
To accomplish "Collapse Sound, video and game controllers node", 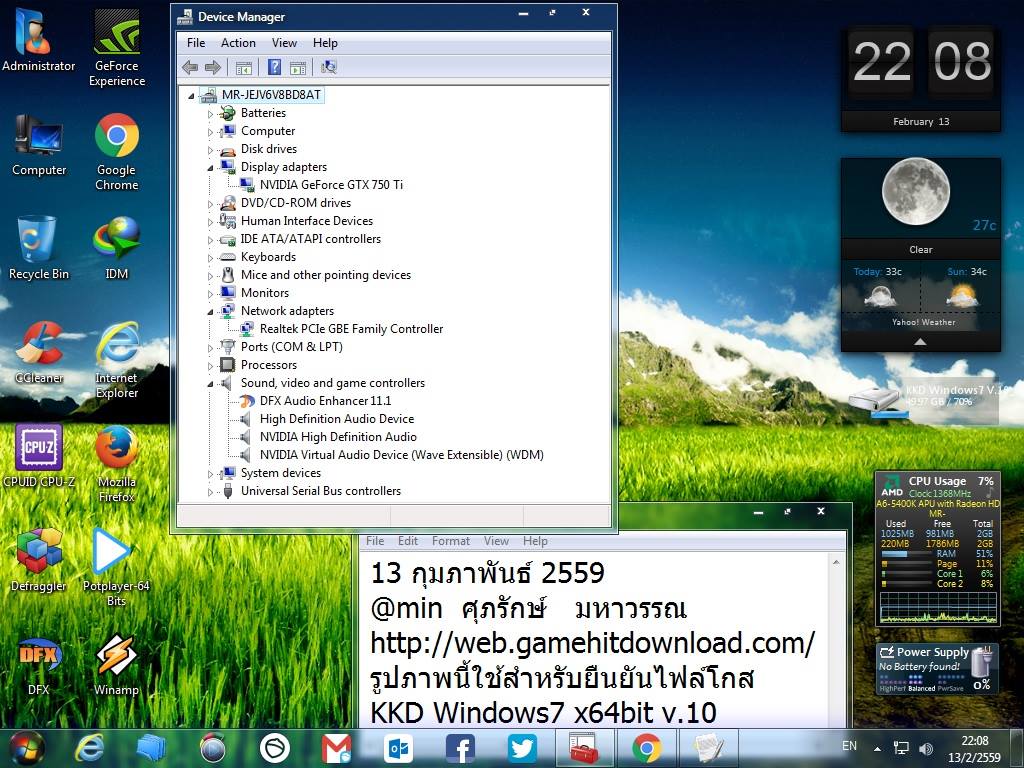I will (210, 384).
